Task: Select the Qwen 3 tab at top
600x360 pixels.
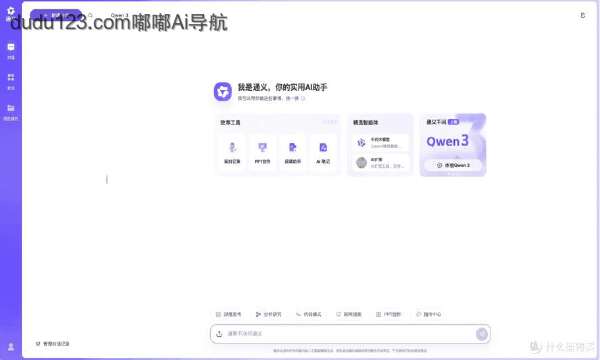Action: tap(119, 15)
